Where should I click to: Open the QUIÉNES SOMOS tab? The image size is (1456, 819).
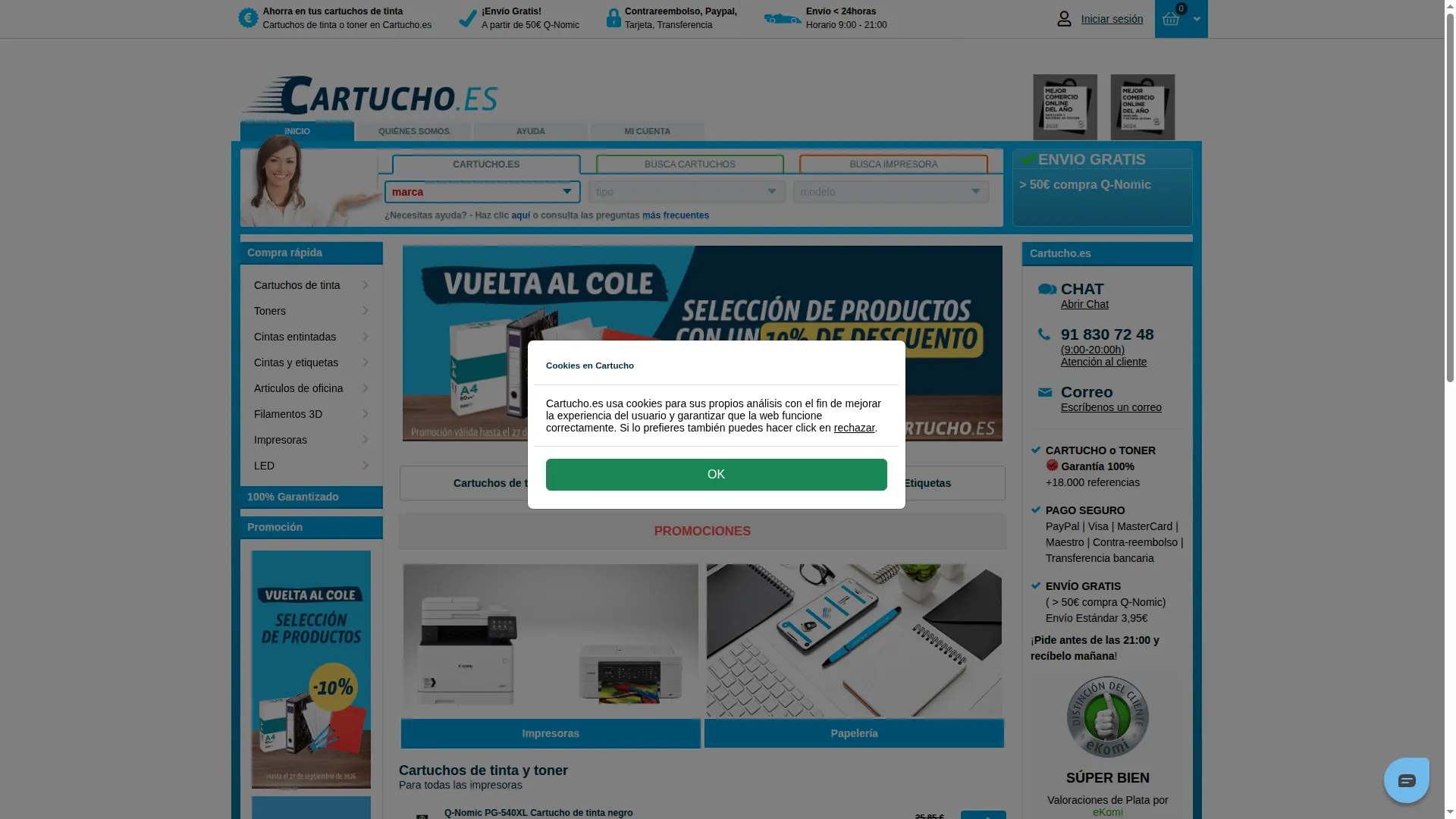(414, 131)
